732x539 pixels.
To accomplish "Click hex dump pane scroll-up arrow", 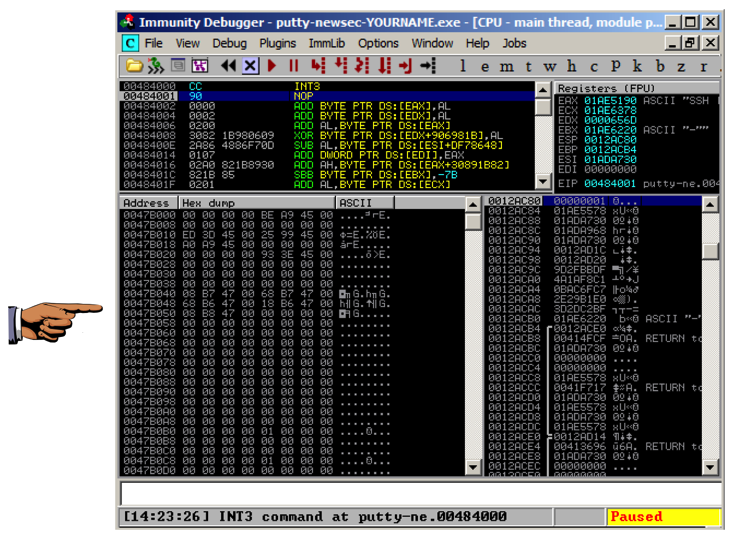I will (473, 204).
